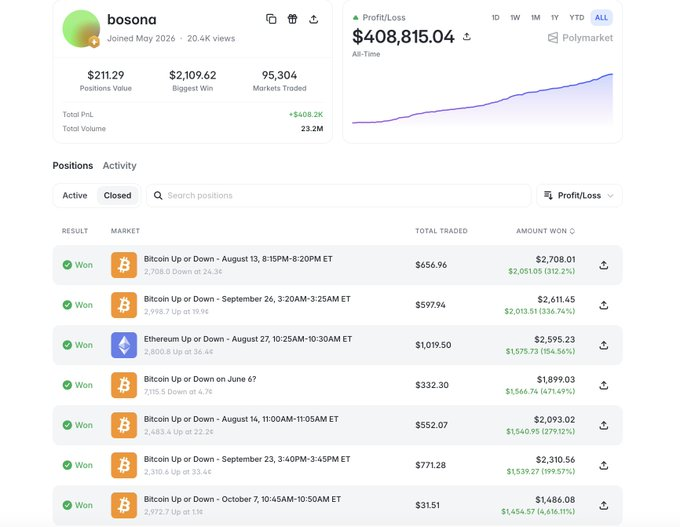Viewport: 680px width, 527px height.
Task: Click Bitcoin icon for August 13 market
Action: pos(124,265)
